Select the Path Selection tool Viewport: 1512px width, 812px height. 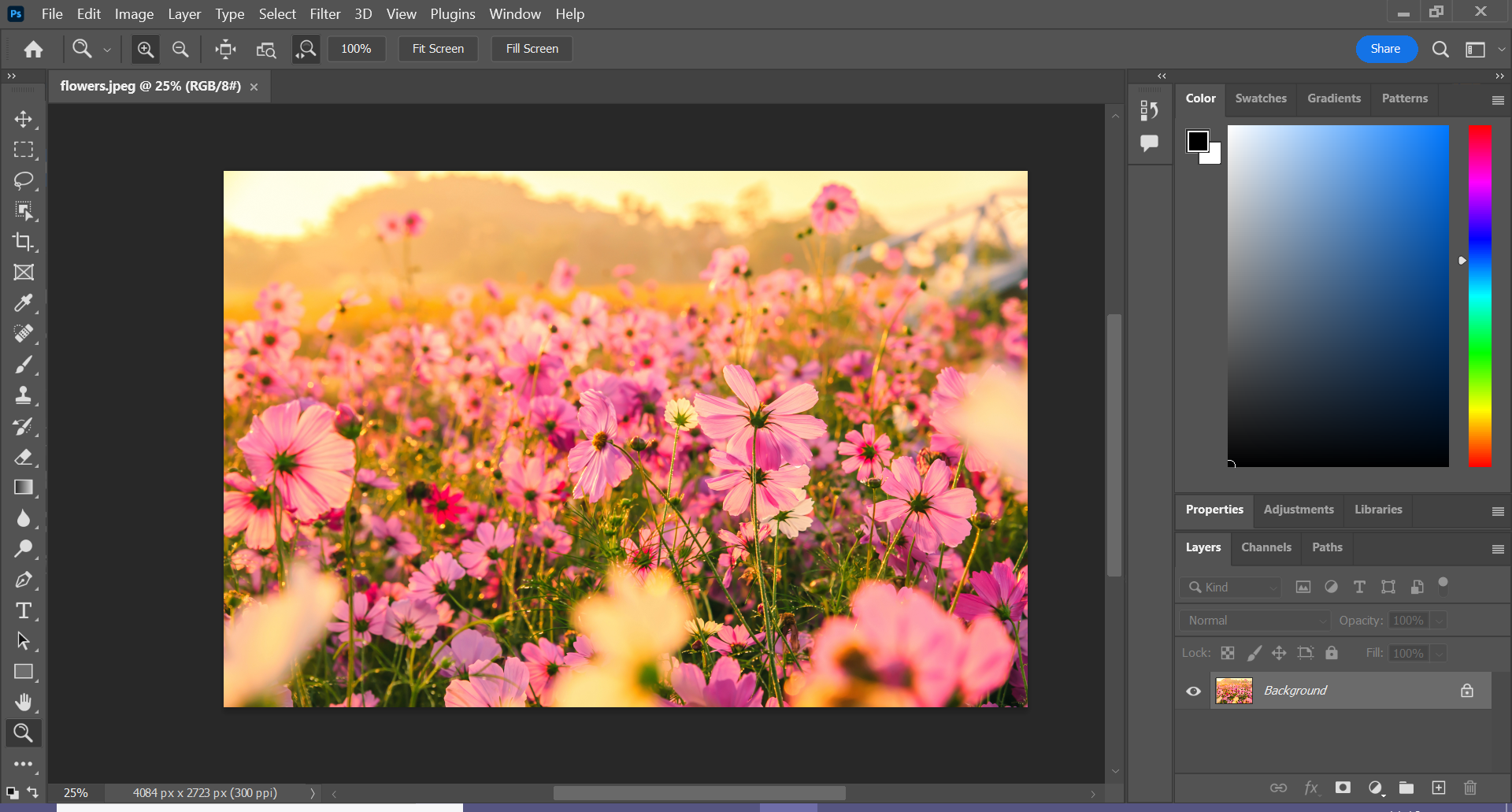pyautogui.click(x=24, y=641)
